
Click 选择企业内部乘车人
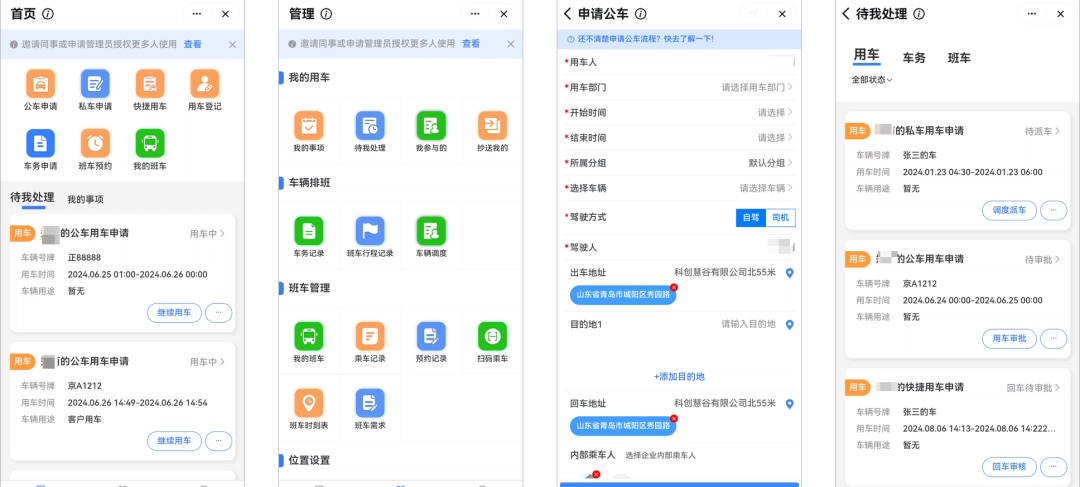[661, 455]
